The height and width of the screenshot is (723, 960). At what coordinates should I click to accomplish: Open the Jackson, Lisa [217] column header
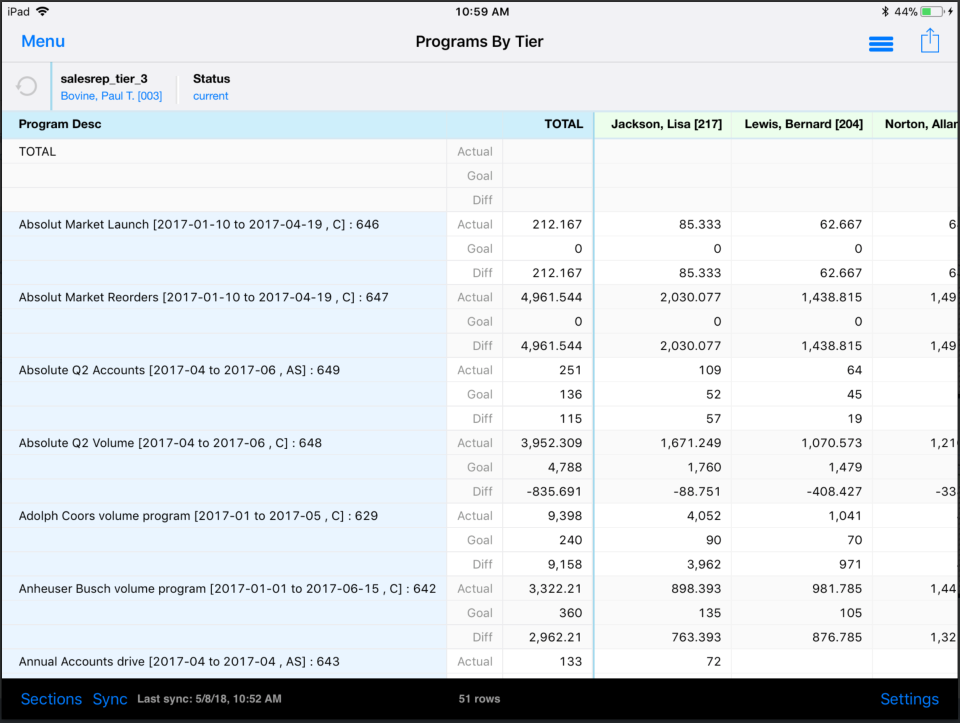click(662, 124)
